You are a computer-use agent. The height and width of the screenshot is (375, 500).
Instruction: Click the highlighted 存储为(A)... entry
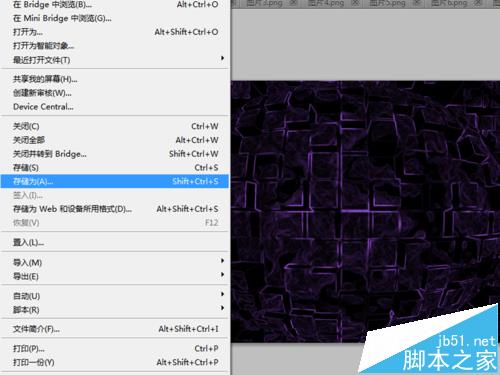(115, 181)
